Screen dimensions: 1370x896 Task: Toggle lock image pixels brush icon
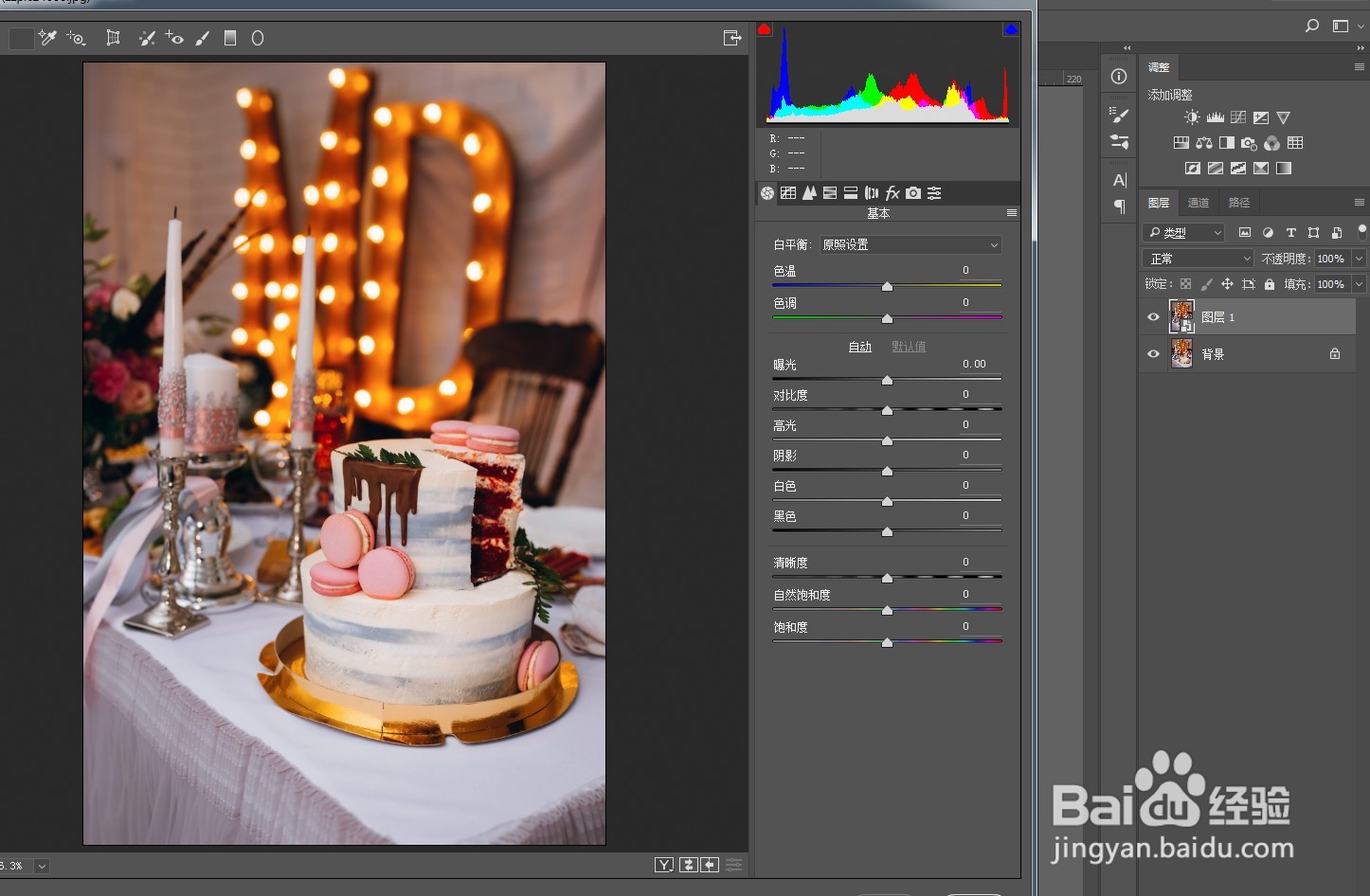[1206, 284]
